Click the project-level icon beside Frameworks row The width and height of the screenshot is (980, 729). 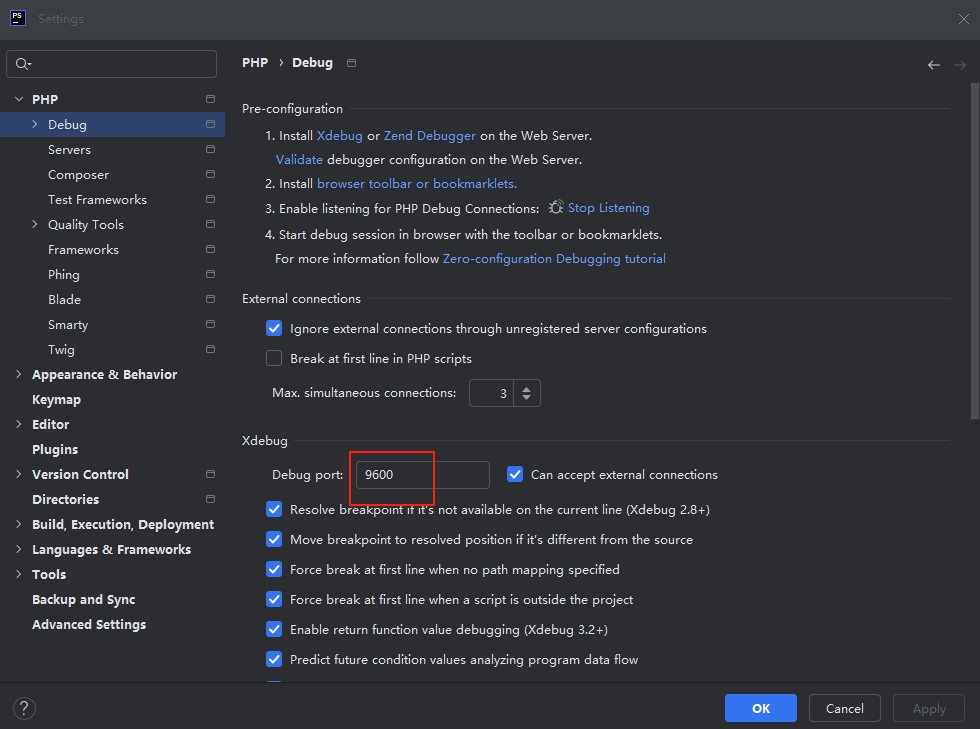click(x=210, y=249)
